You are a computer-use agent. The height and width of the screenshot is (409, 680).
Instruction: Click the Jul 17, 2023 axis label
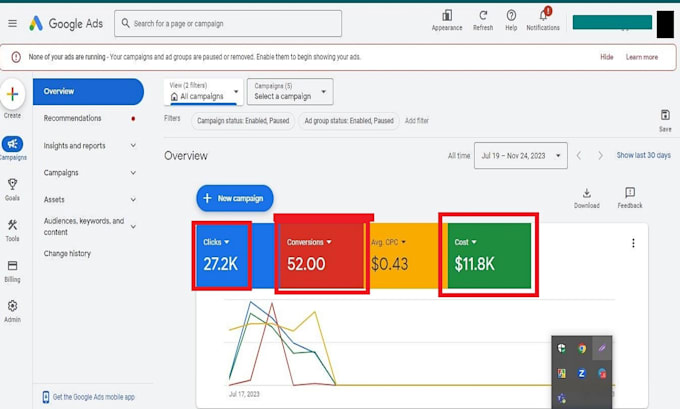point(244,394)
